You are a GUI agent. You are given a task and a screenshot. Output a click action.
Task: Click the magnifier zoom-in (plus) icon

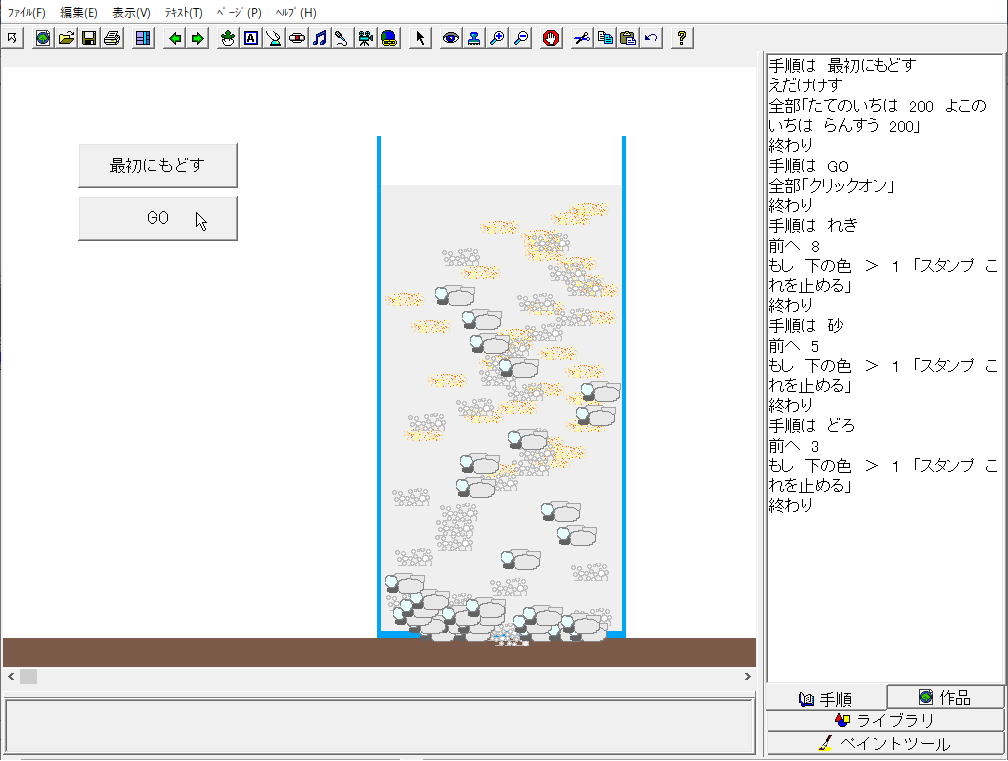point(497,38)
